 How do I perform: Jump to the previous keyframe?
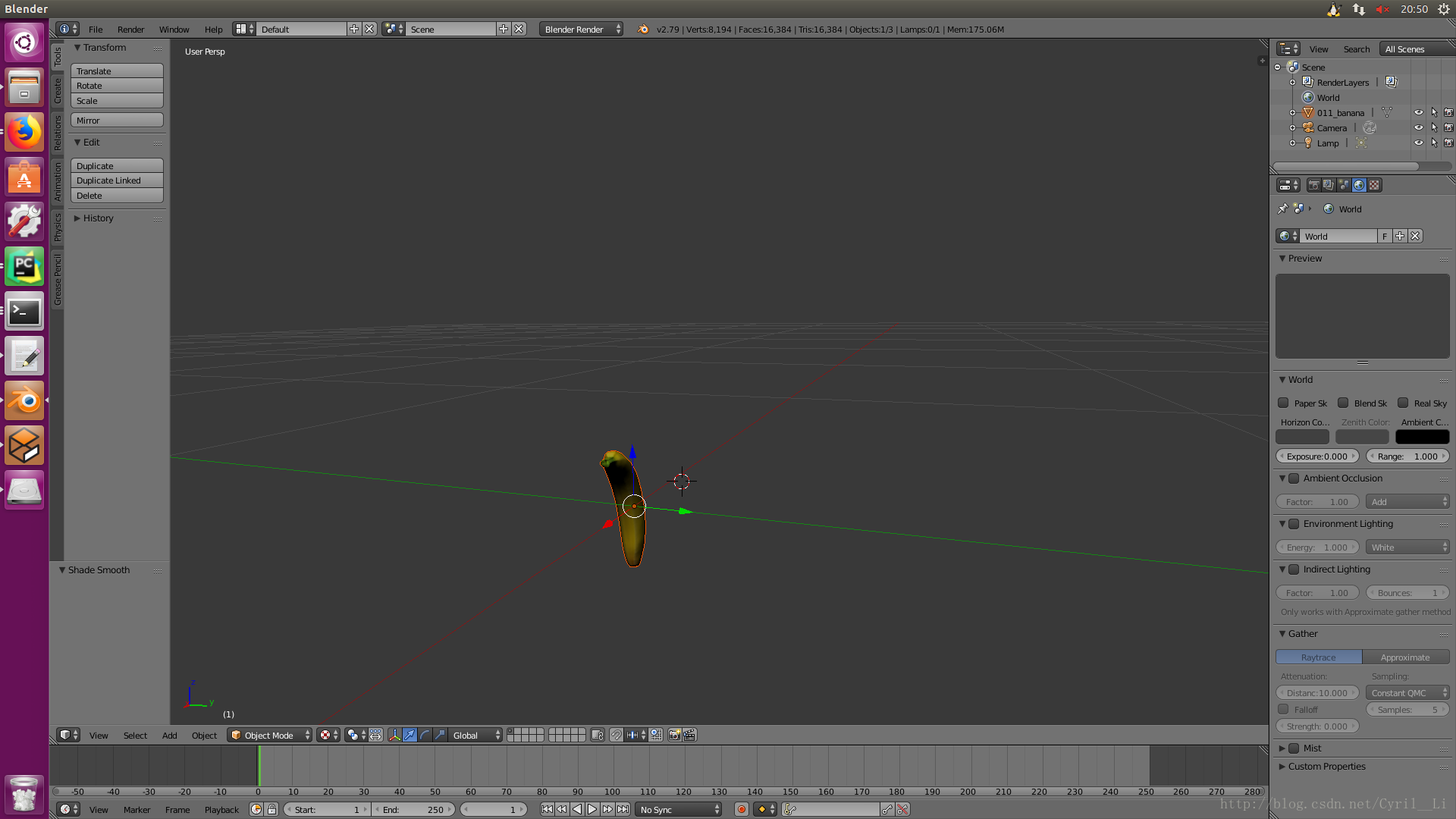(x=562, y=809)
